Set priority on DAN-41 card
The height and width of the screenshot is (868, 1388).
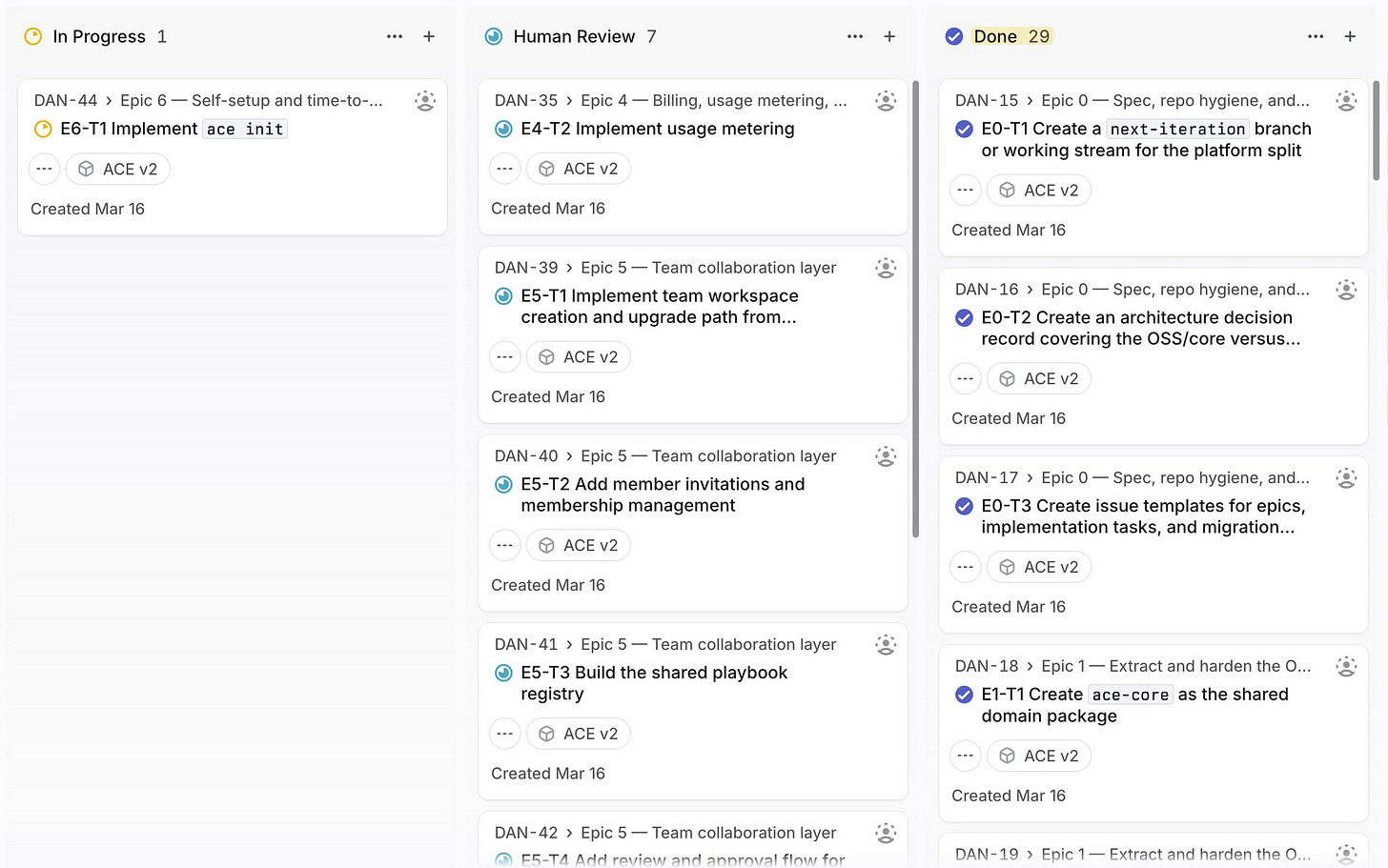pyautogui.click(x=505, y=734)
